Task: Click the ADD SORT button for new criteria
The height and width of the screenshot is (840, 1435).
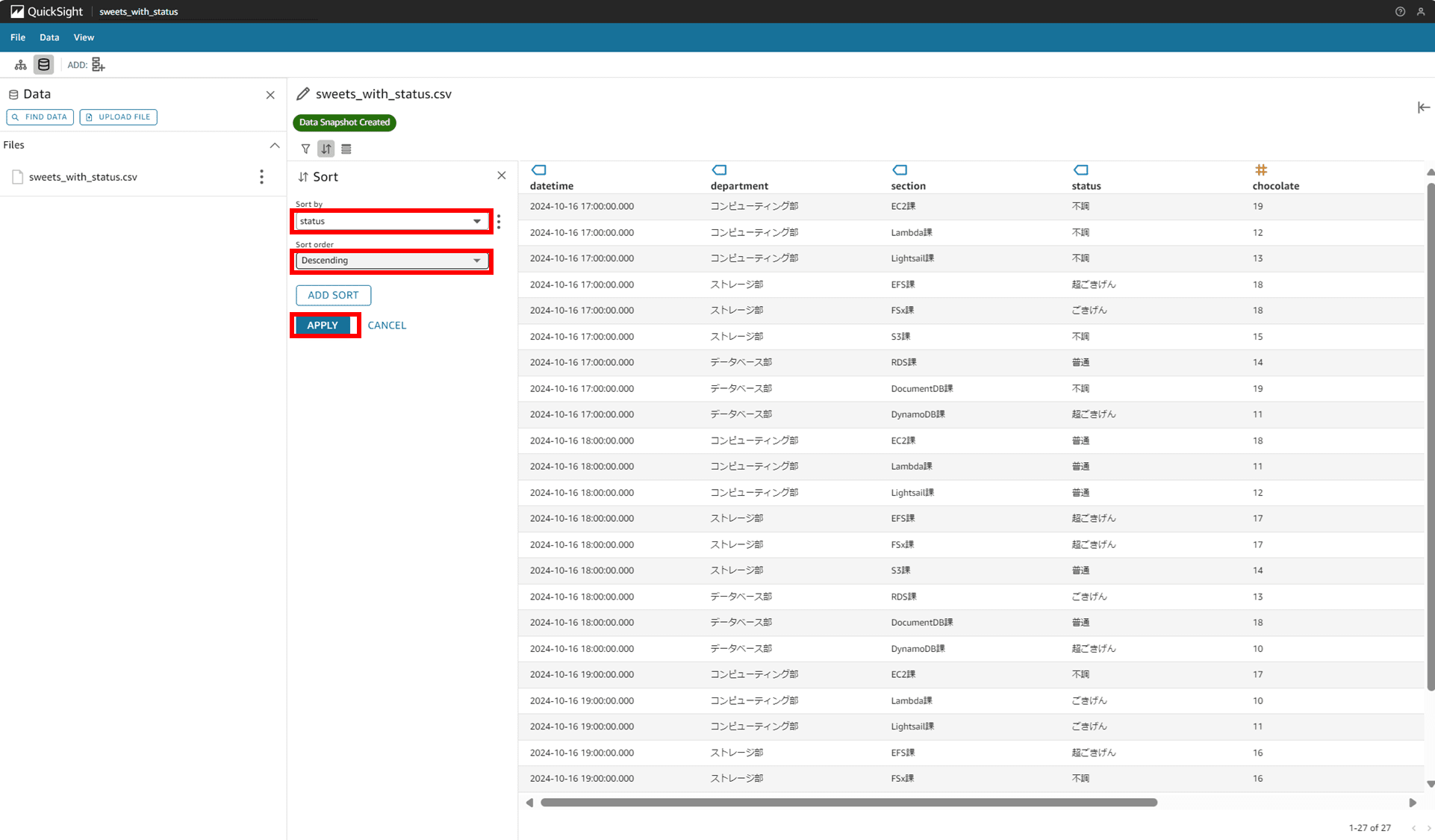Action: pos(333,295)
